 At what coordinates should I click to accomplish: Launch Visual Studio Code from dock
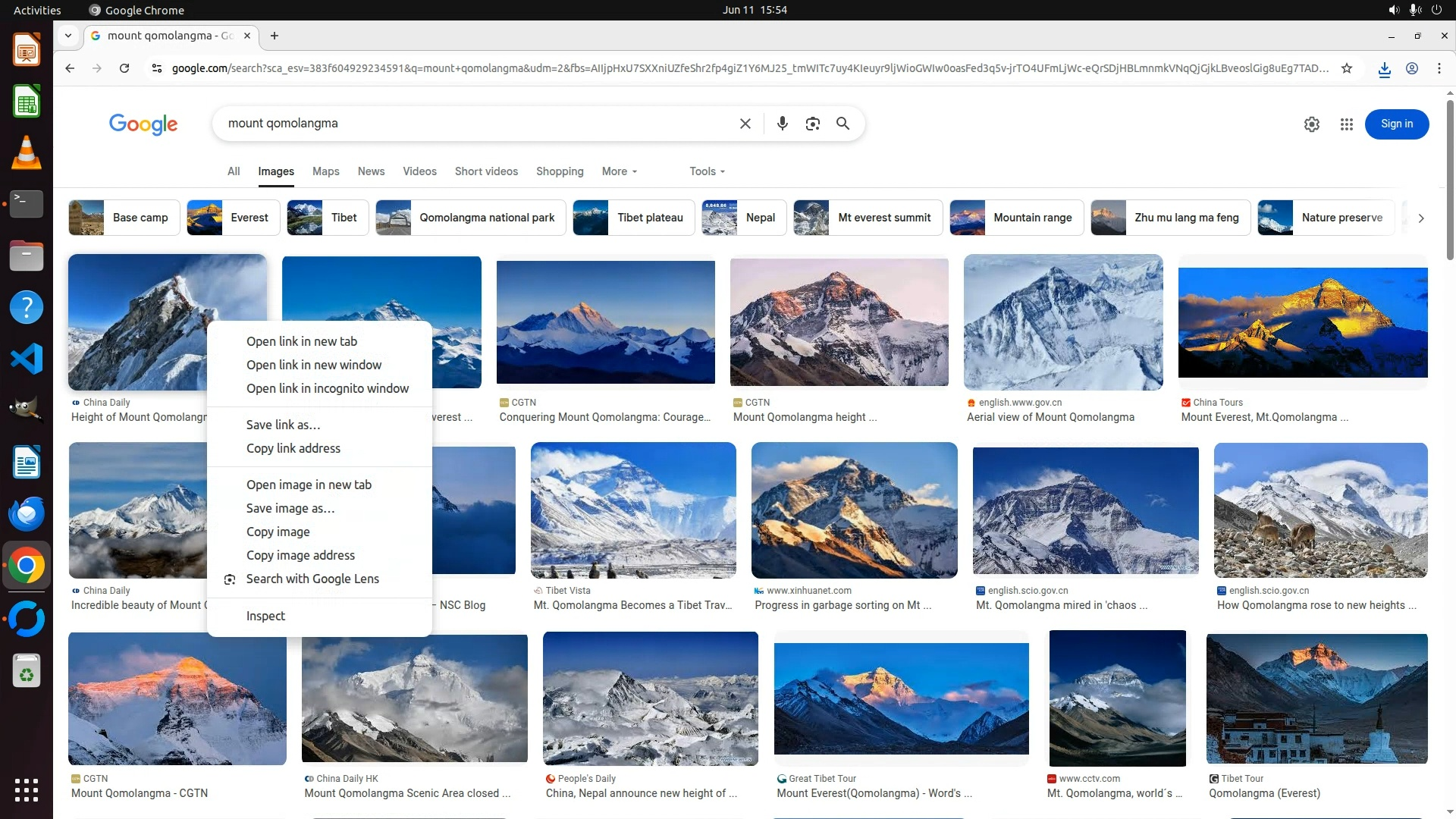tap(27, 359)
